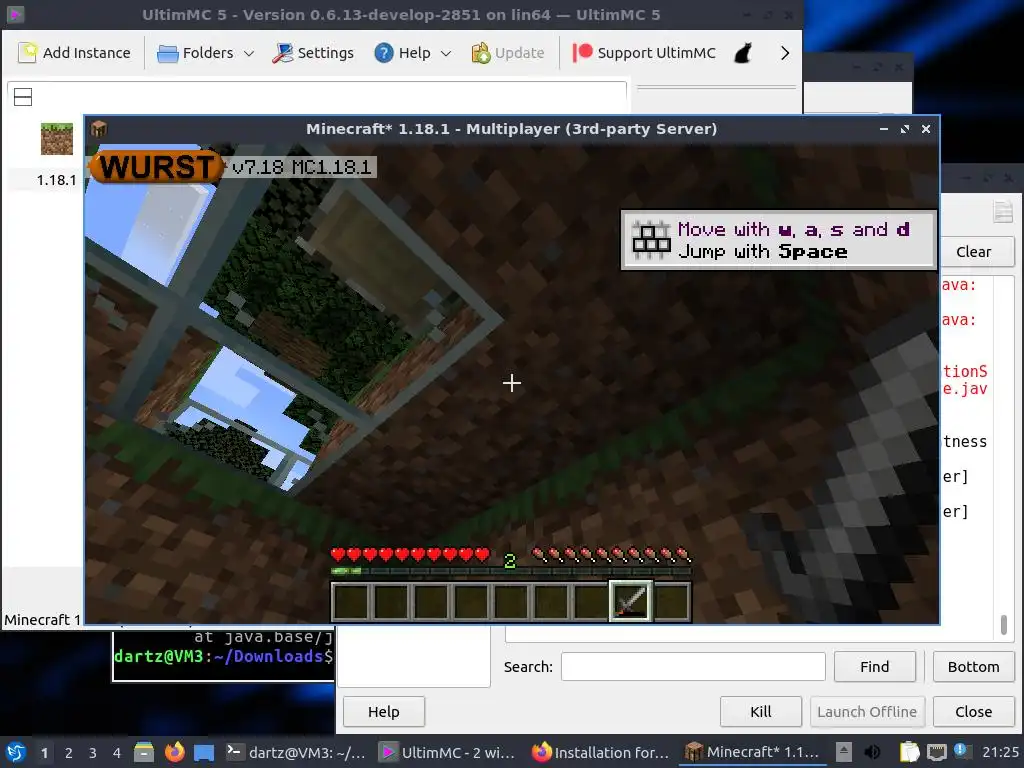The image size is (1024, 768).
Task: Click the Wurst logo in Minecraft
Action: [155, 167]
